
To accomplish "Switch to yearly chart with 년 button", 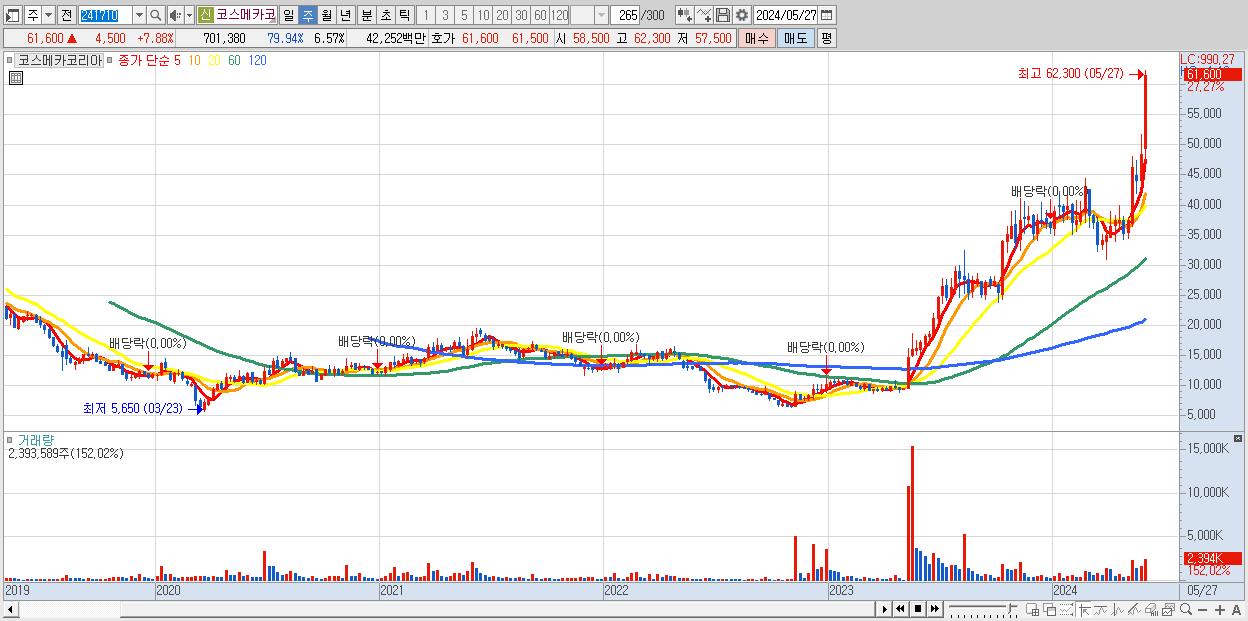I will pyautogui.click(x=345, y=15).
